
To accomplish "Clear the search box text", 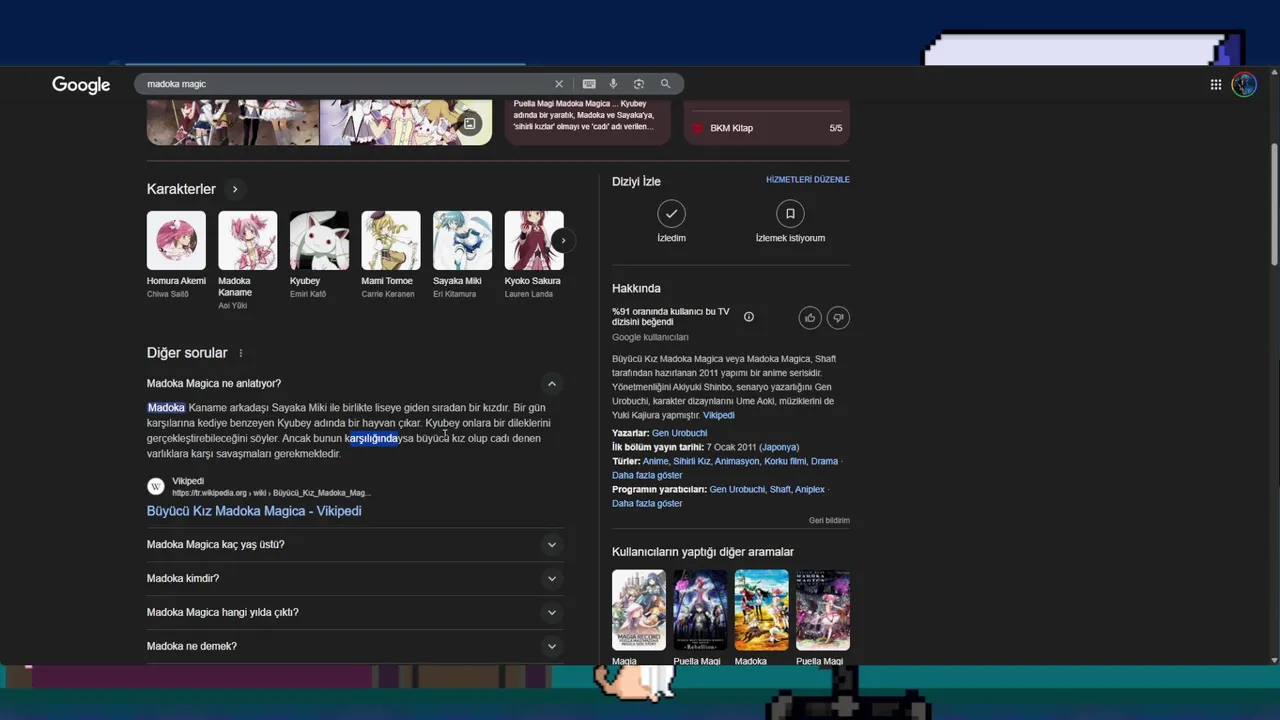I will 559,84.
